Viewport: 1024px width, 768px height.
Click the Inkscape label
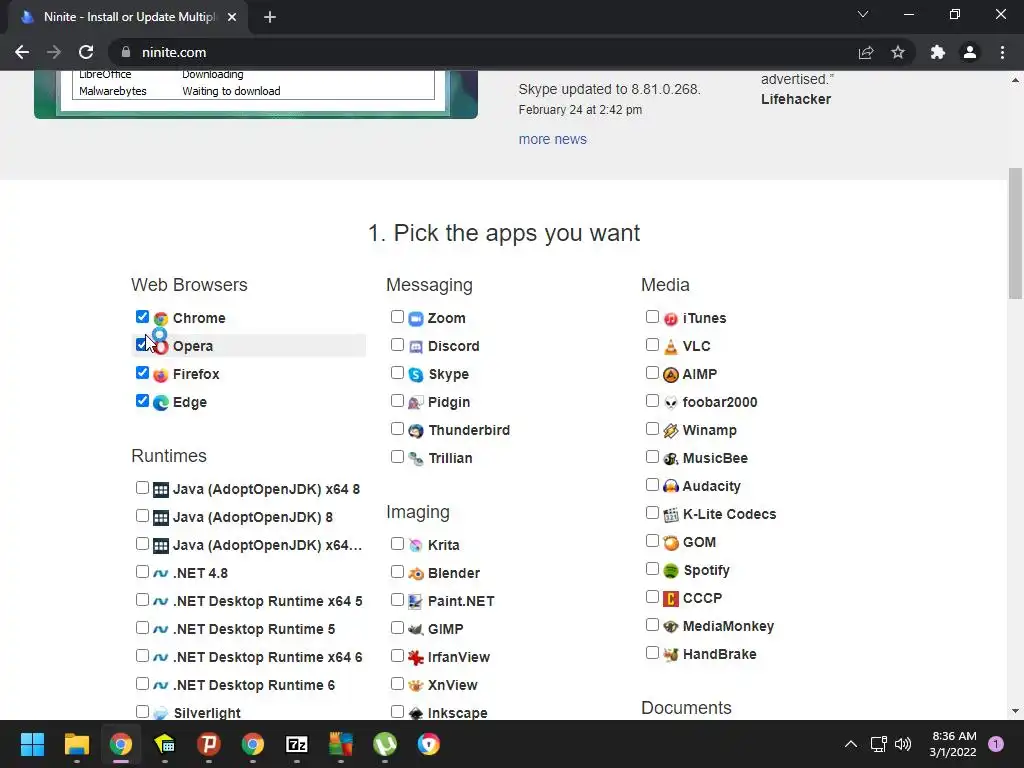point(457,713)
